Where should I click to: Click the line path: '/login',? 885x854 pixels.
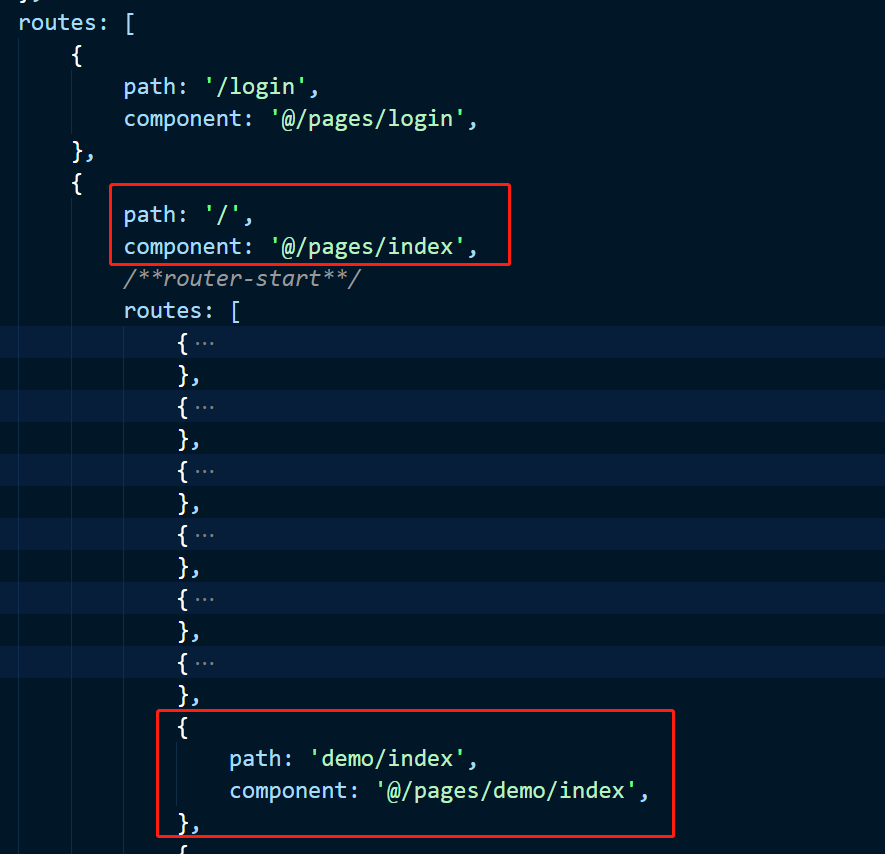click(x=221, y=87)
